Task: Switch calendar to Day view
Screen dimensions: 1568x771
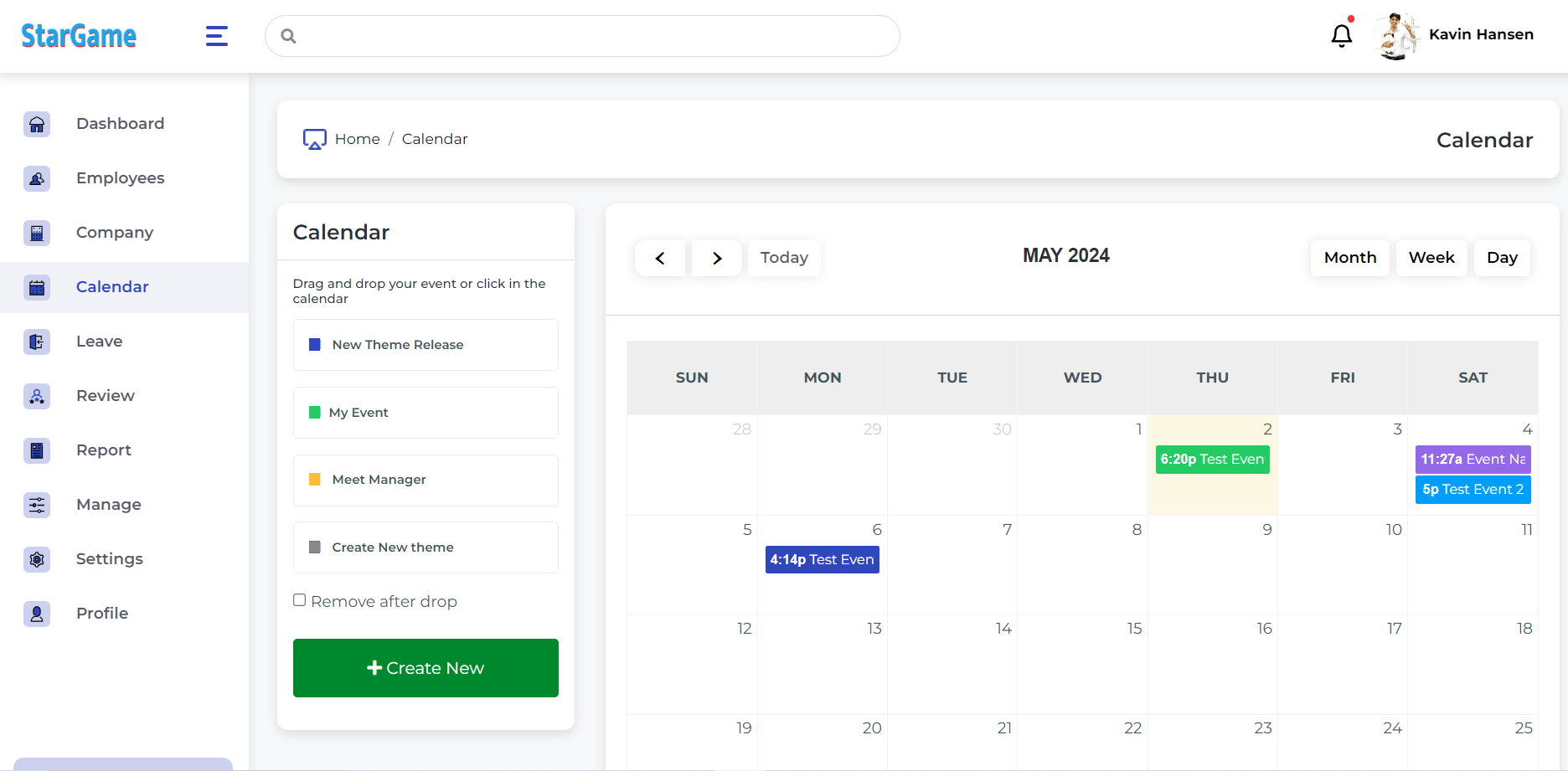Action: click(1502, 258)
